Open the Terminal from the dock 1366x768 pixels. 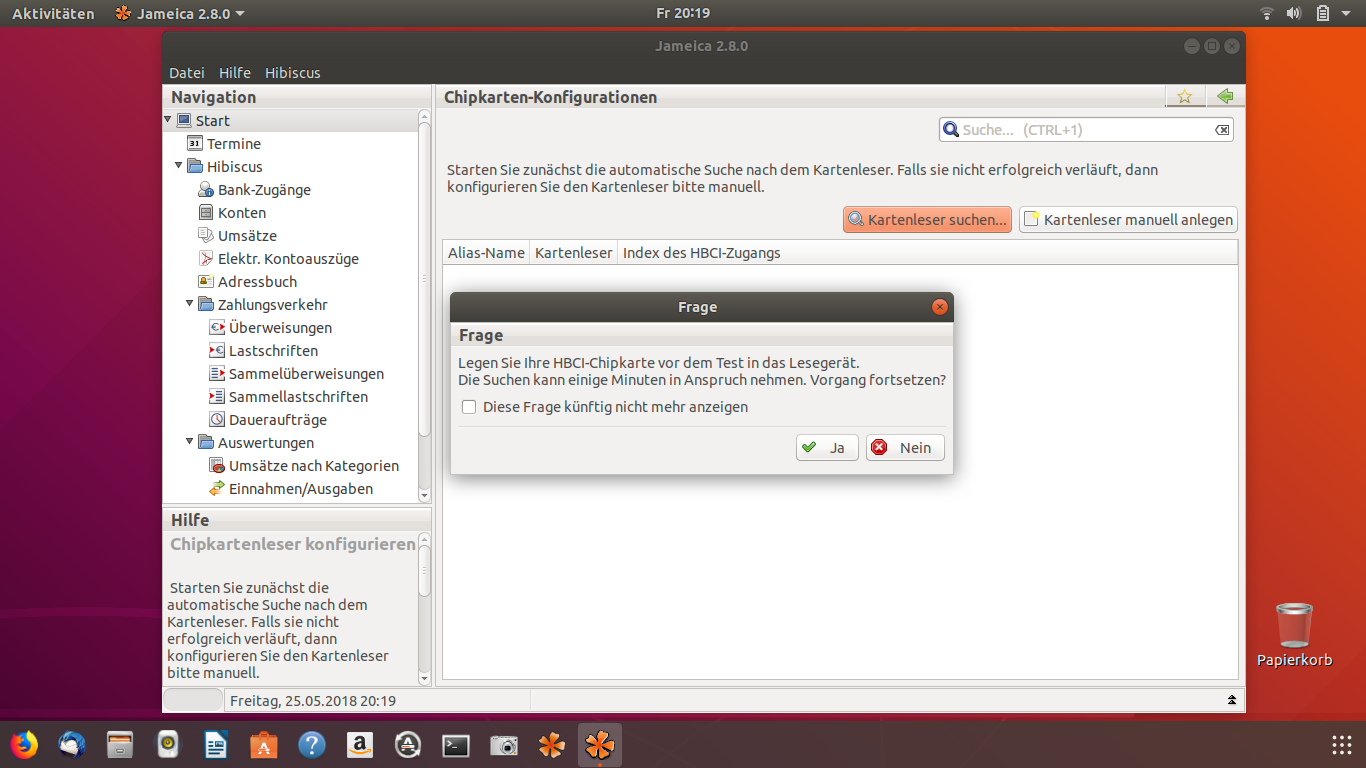[456, 745]
